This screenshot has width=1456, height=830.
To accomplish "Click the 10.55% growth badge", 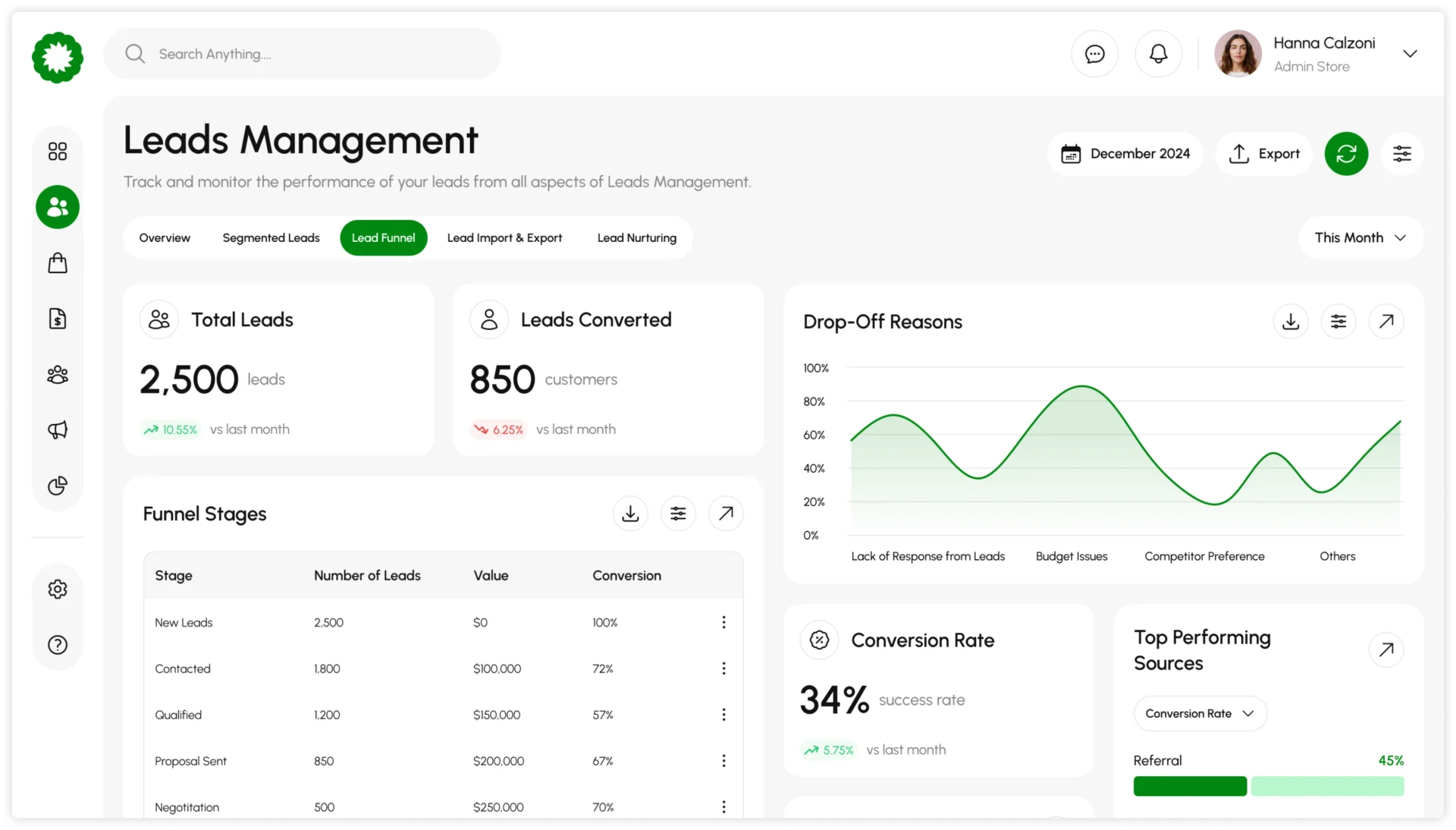I will click(x=171, y=429).
